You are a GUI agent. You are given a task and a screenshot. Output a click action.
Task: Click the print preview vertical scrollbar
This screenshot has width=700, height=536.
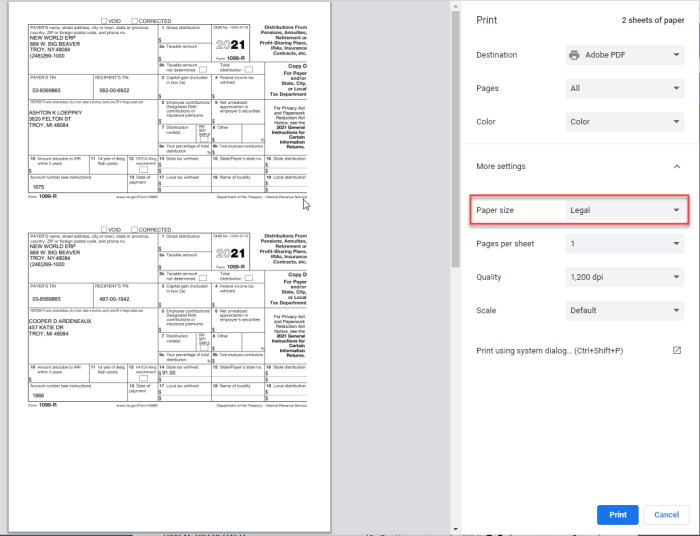455,120
